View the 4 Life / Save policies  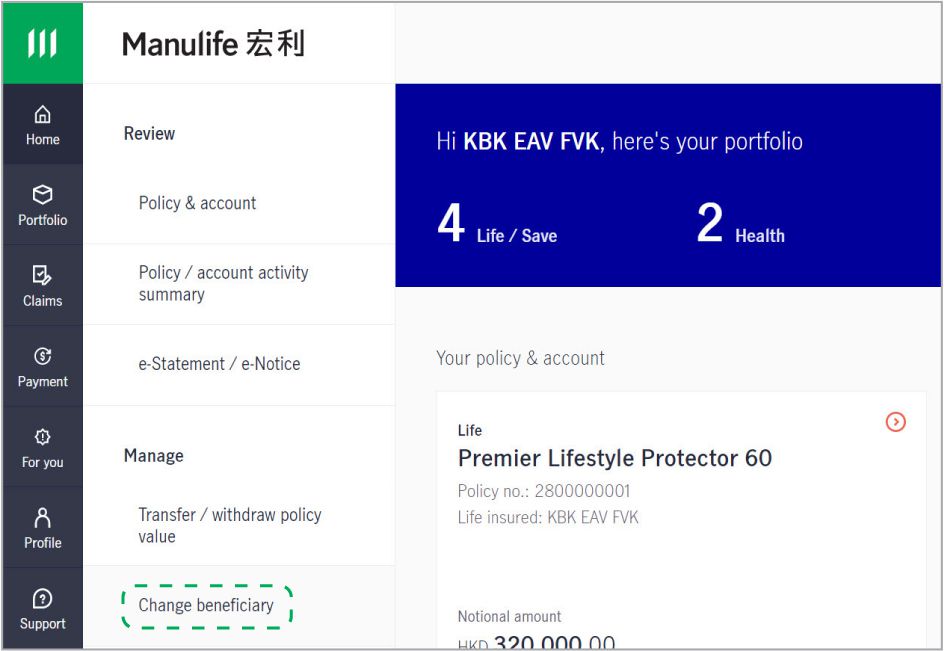tap(497, 223)
